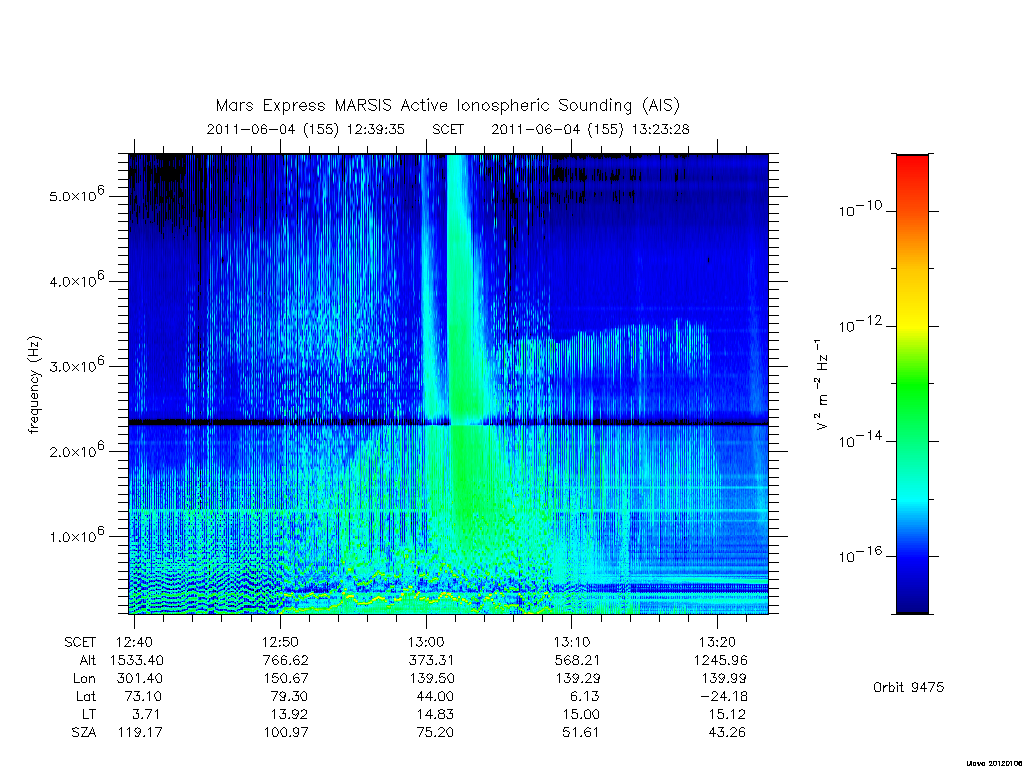The image size is (1024, 768).
Task: Click the longitude value 301.40
Action: coord(140,679)
